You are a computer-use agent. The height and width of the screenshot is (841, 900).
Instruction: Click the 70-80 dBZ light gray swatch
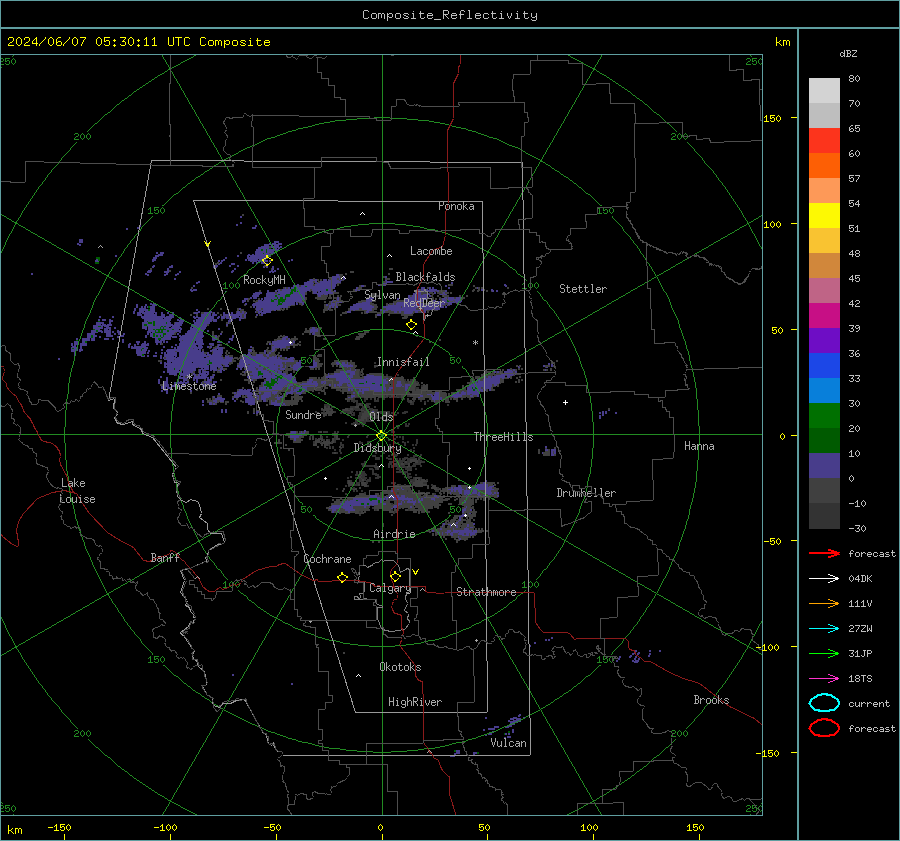[824, 91]
